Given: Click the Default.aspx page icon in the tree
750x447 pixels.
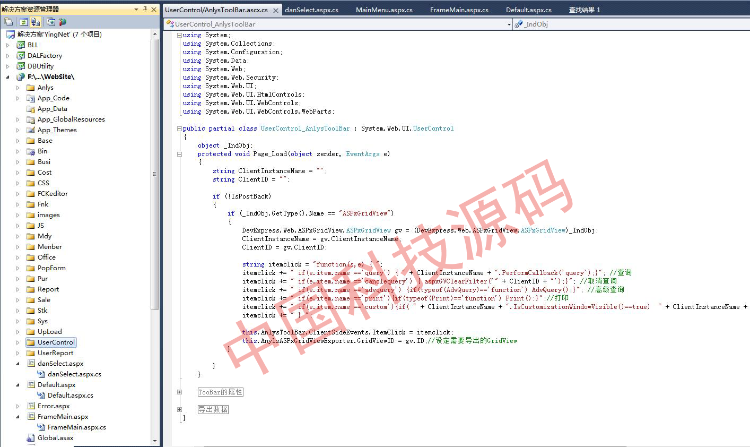Looking at the screenshot, I should pyautogui.click(x=31, y=384).
